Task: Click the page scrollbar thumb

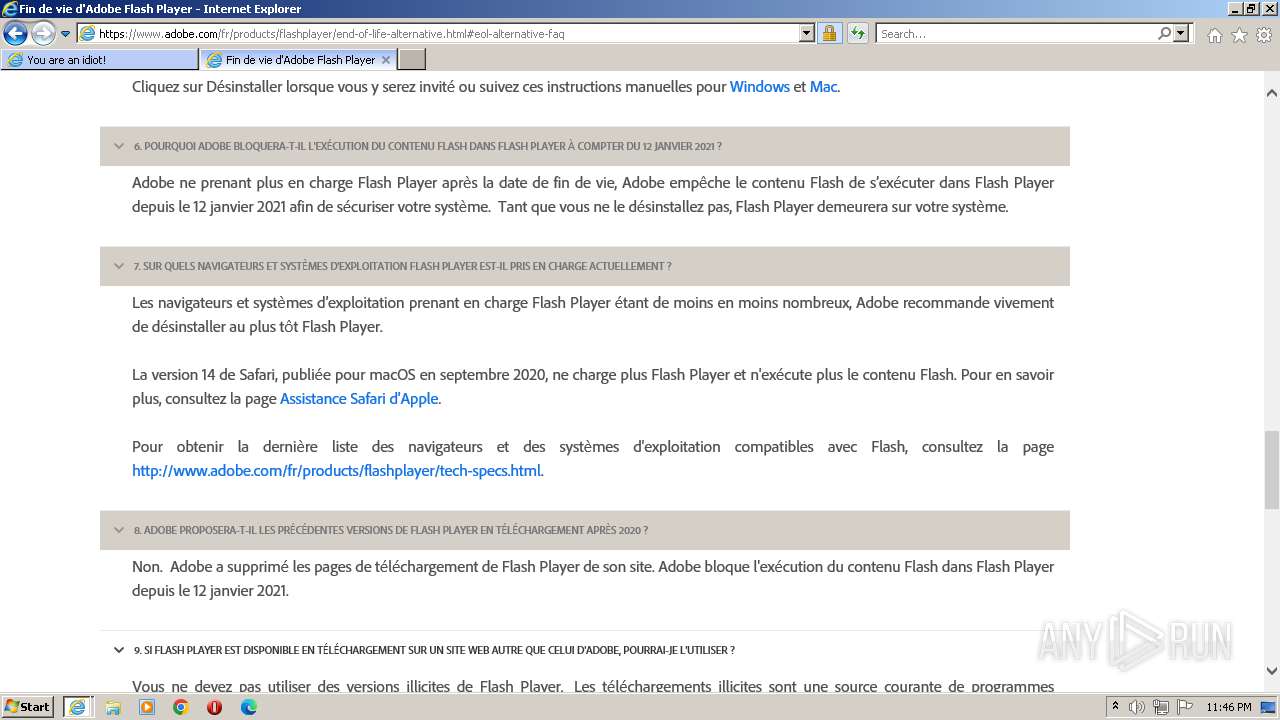Action: [1271, 470]
